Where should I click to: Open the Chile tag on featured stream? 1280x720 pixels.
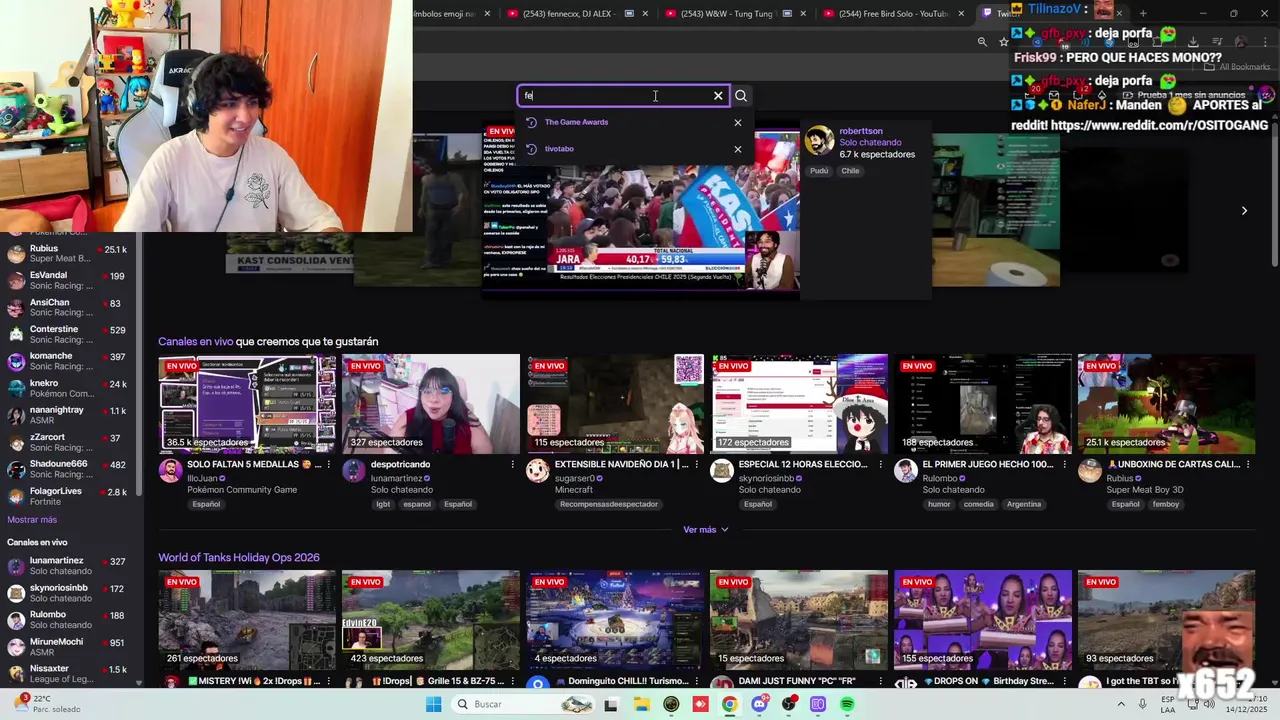click(850, 171)
